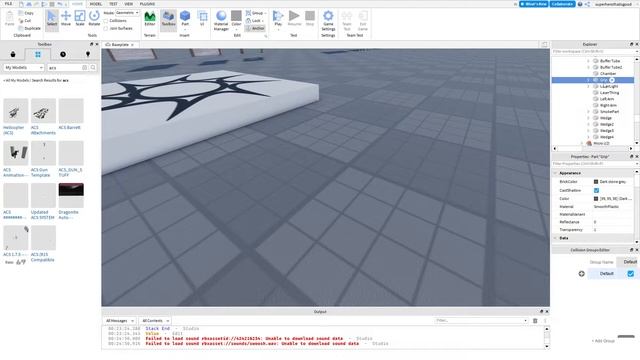Activate the Select tool
This screenshot has height=360, width=640.
click(x=52, y=18)
